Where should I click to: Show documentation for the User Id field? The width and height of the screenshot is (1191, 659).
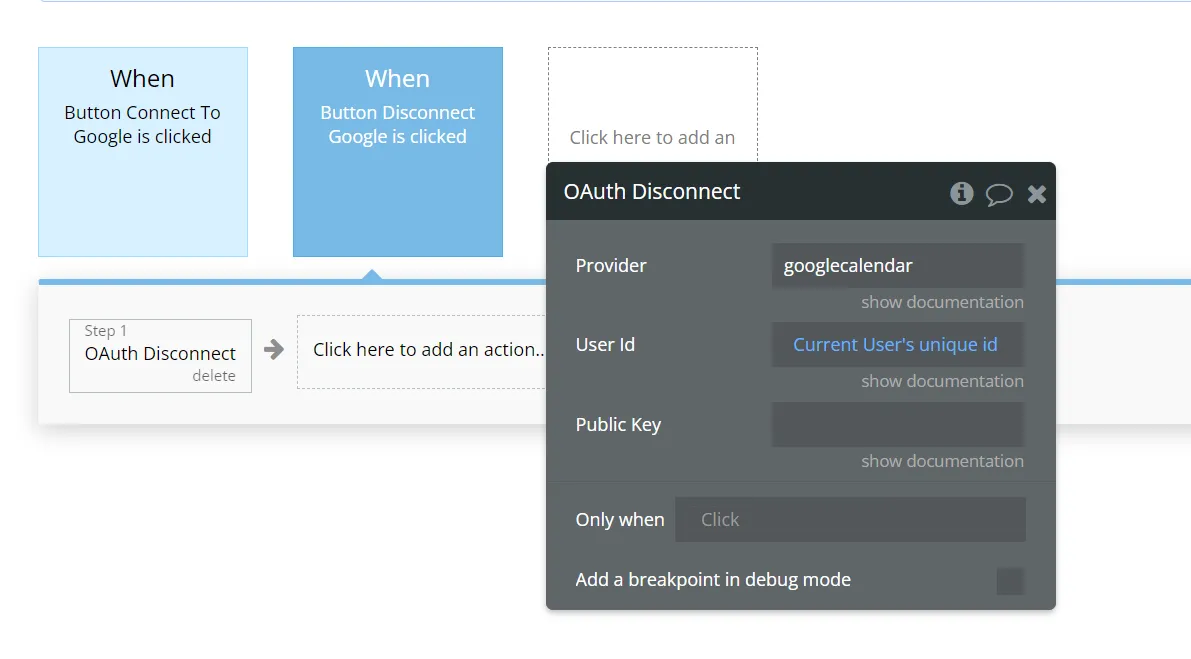point(942,381)
